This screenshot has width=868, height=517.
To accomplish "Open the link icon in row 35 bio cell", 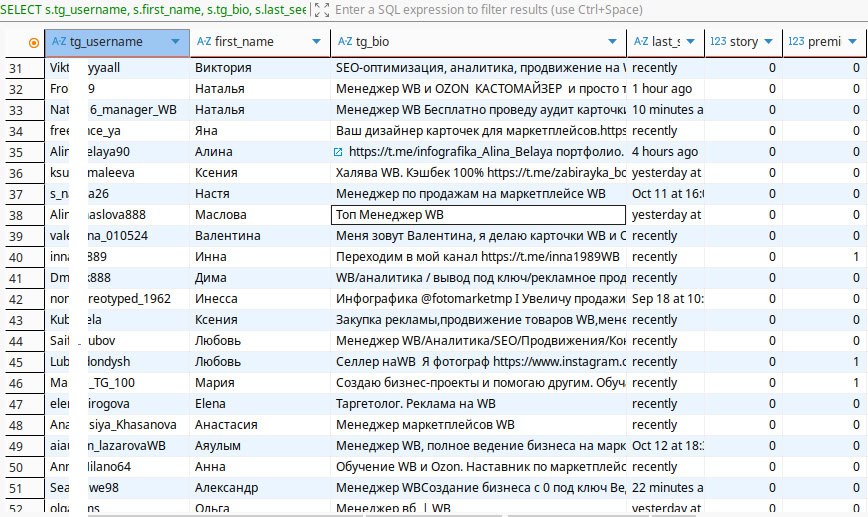I will pyautogui.click(x=339, y=152).
